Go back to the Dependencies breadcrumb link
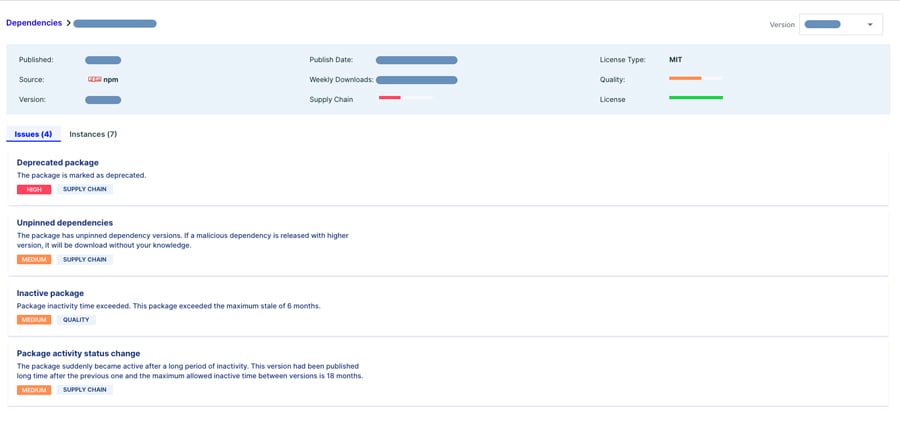This screenshot has width=900, height=435. click(x=33, y=23)
